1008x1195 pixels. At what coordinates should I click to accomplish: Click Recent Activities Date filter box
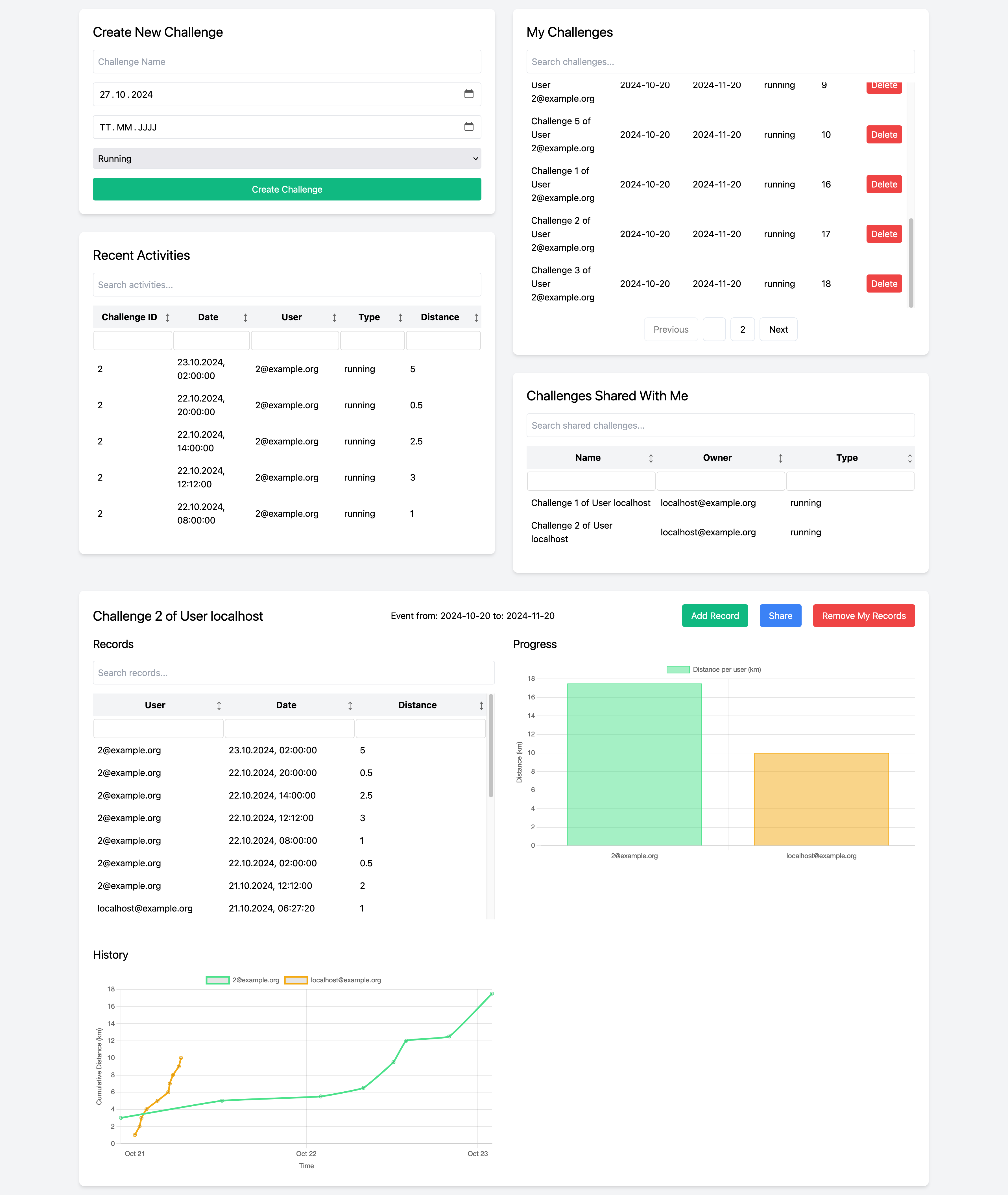point(211,341)
